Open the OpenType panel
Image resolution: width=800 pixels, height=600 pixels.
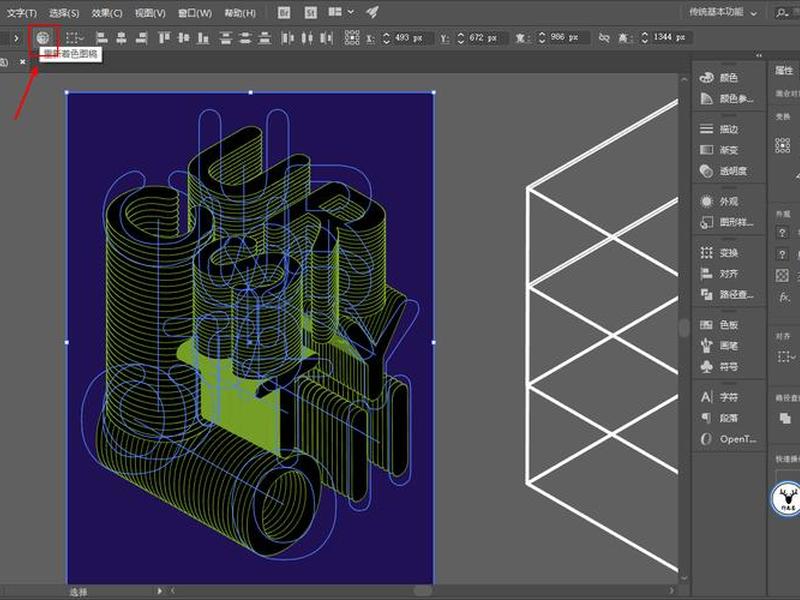(728, 439)
